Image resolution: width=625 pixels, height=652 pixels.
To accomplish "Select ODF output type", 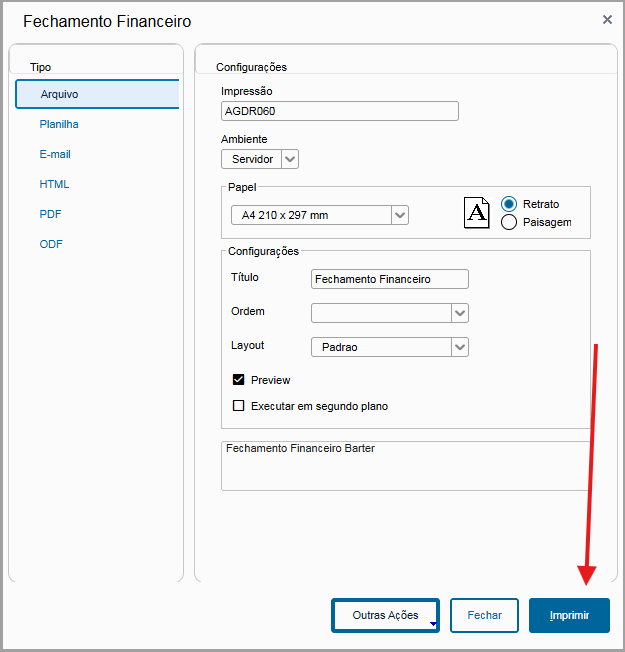I will coord(51,244).
